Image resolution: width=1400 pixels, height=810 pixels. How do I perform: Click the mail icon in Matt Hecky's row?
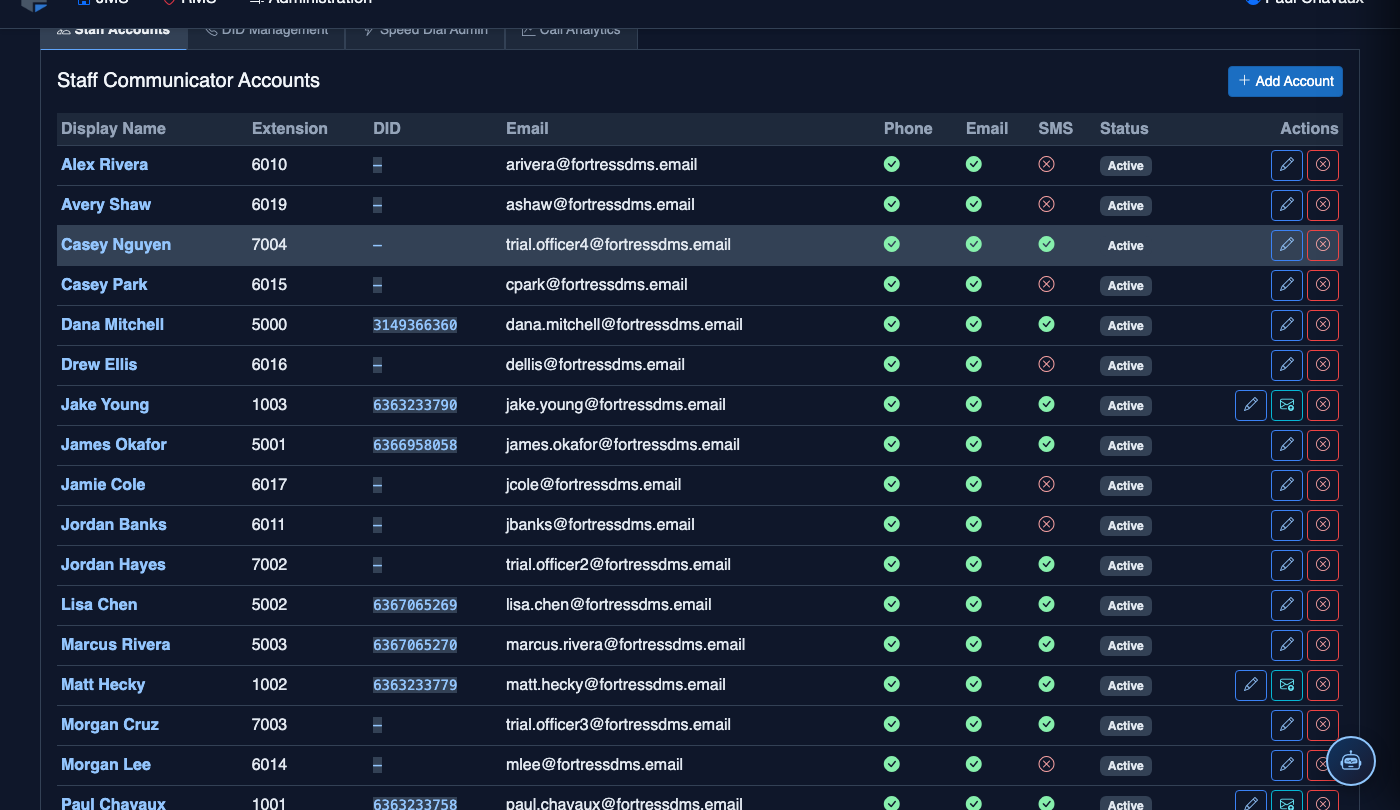coord(1287,685)
